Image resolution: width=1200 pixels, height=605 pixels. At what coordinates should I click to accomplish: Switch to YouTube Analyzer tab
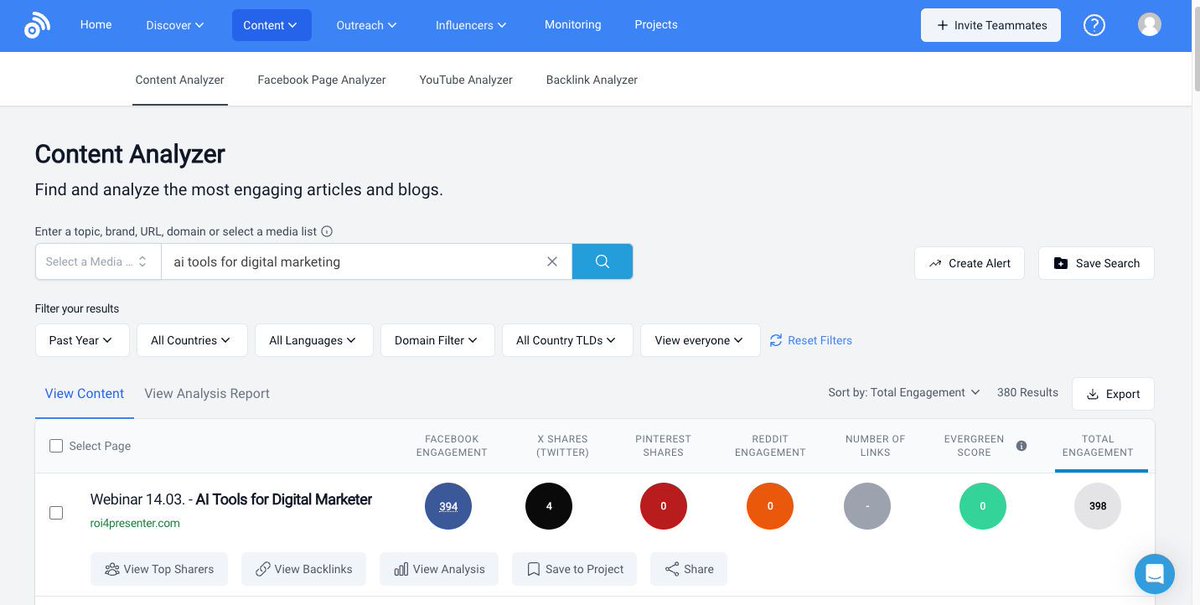[x=466, y=79]
